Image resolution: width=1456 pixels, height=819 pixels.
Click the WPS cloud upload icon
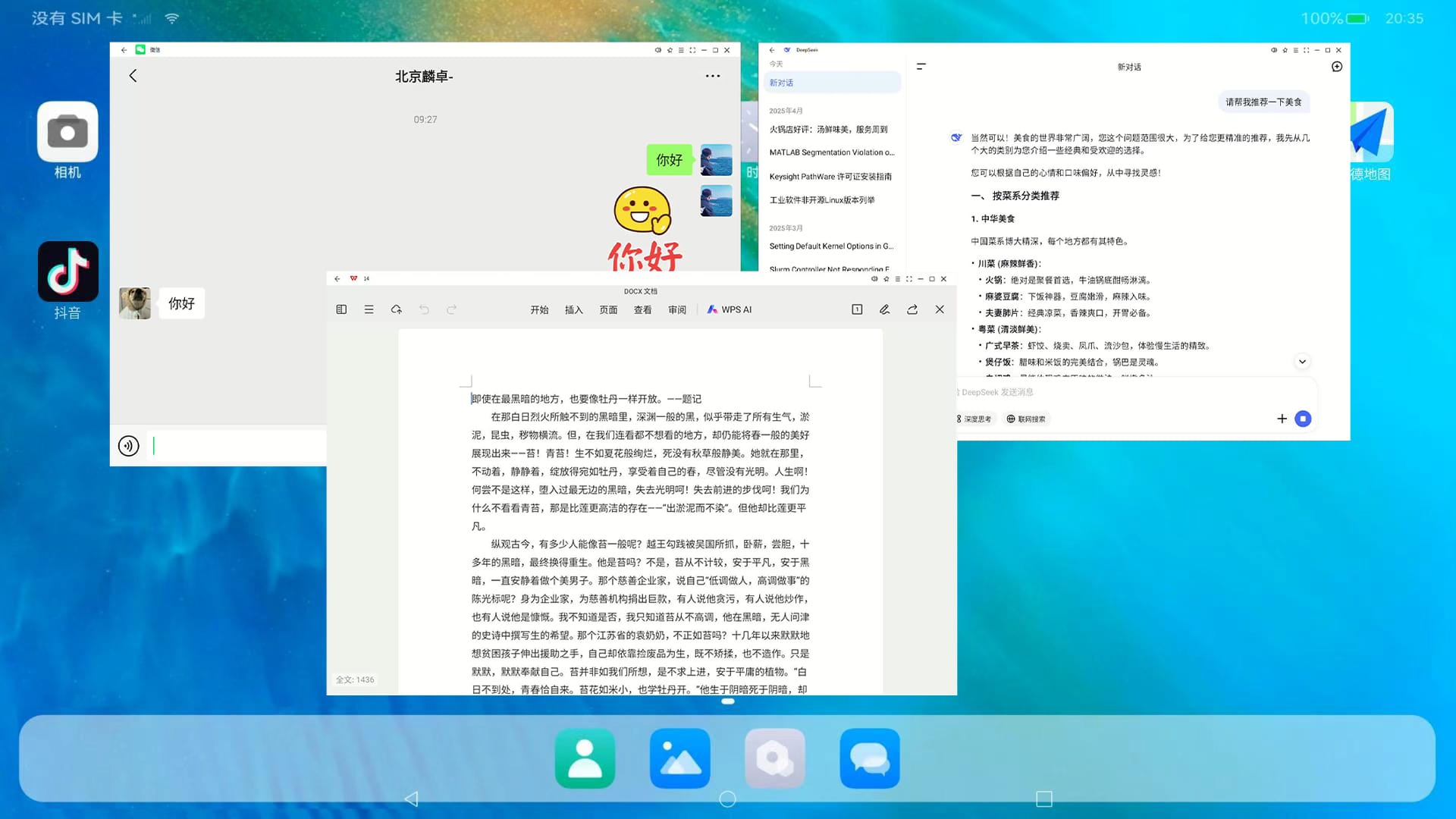coord(396,309)
